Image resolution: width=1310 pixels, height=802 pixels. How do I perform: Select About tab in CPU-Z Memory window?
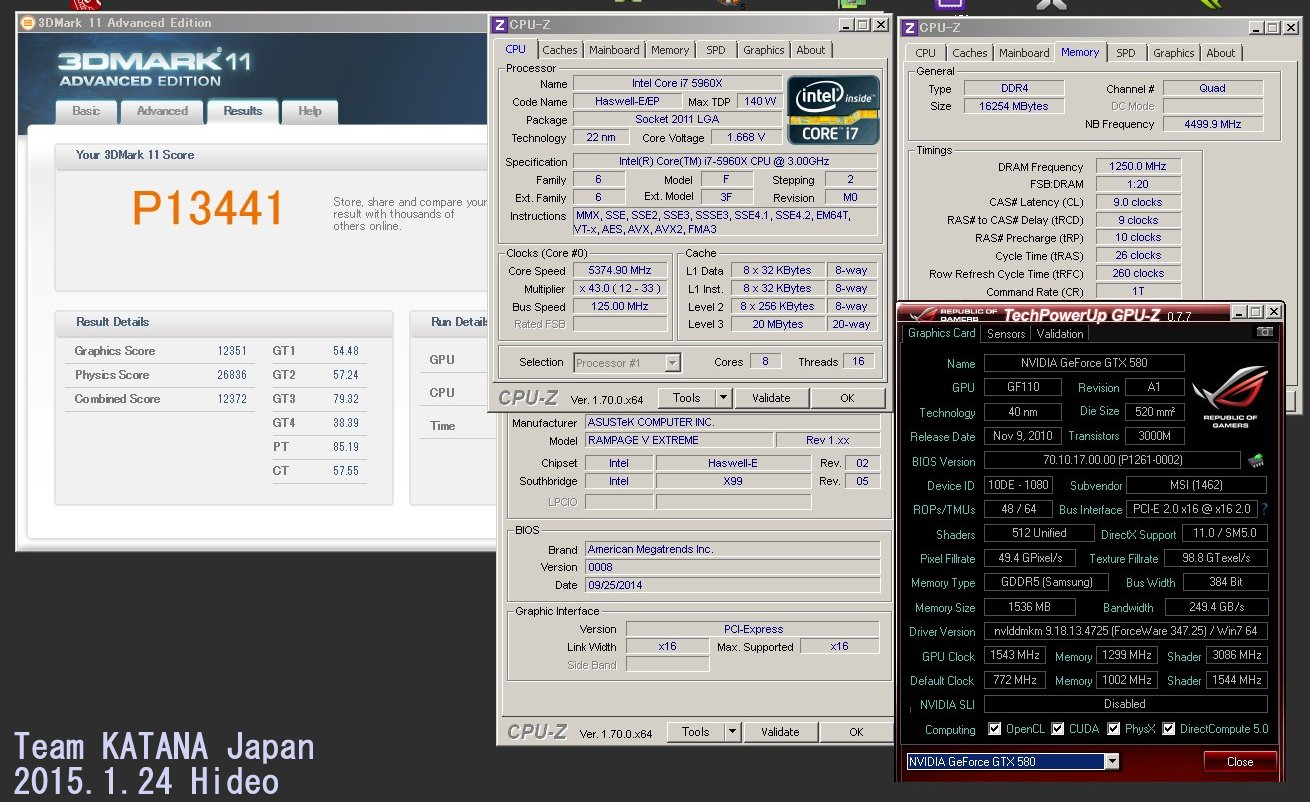[1221, 53]
